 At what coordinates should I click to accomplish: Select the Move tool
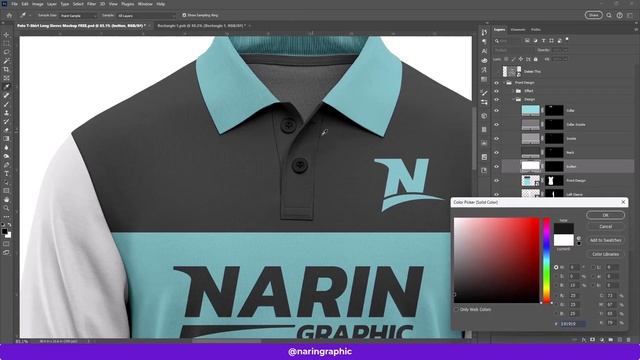6,35
